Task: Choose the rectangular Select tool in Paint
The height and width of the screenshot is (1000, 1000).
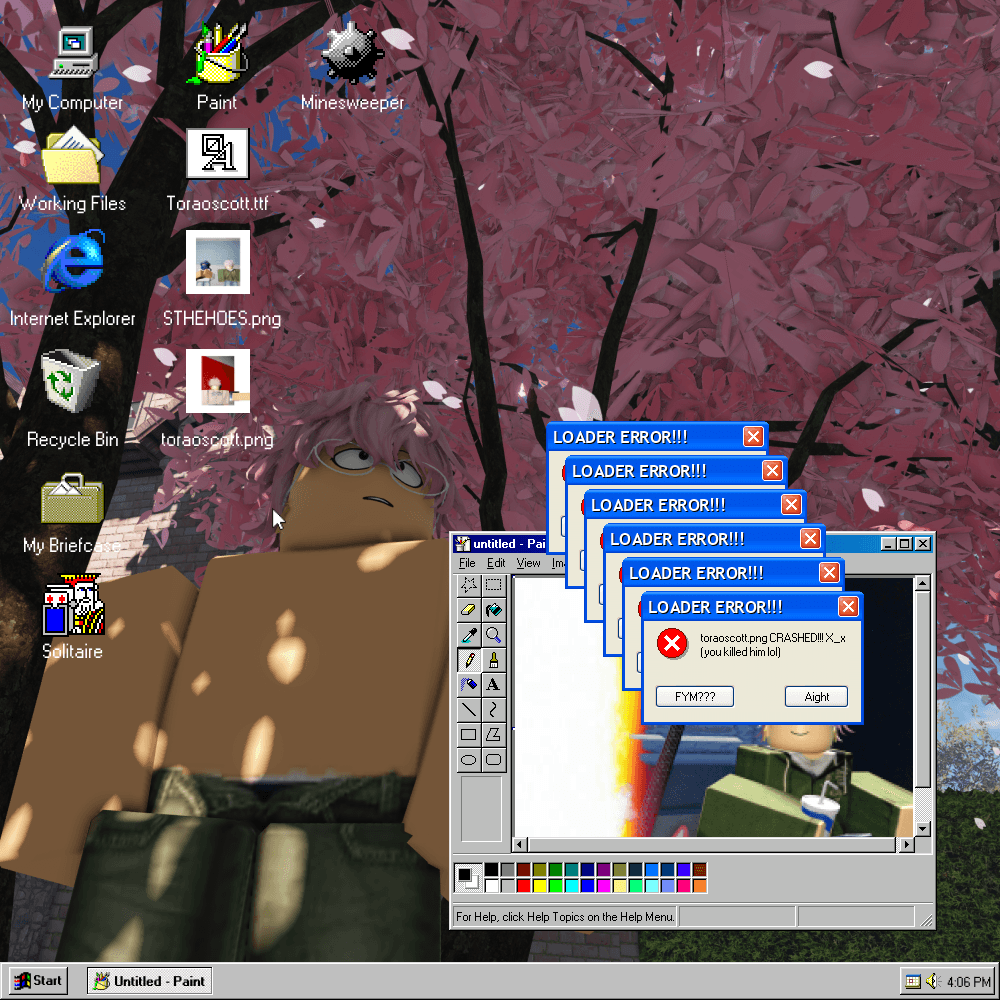Action: 494,585
